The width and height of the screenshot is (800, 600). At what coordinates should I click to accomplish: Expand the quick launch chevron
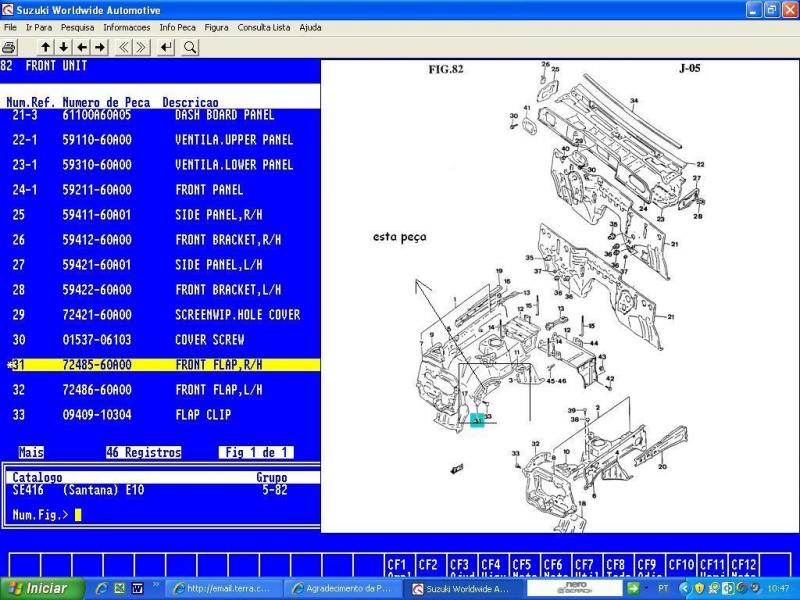156,585
